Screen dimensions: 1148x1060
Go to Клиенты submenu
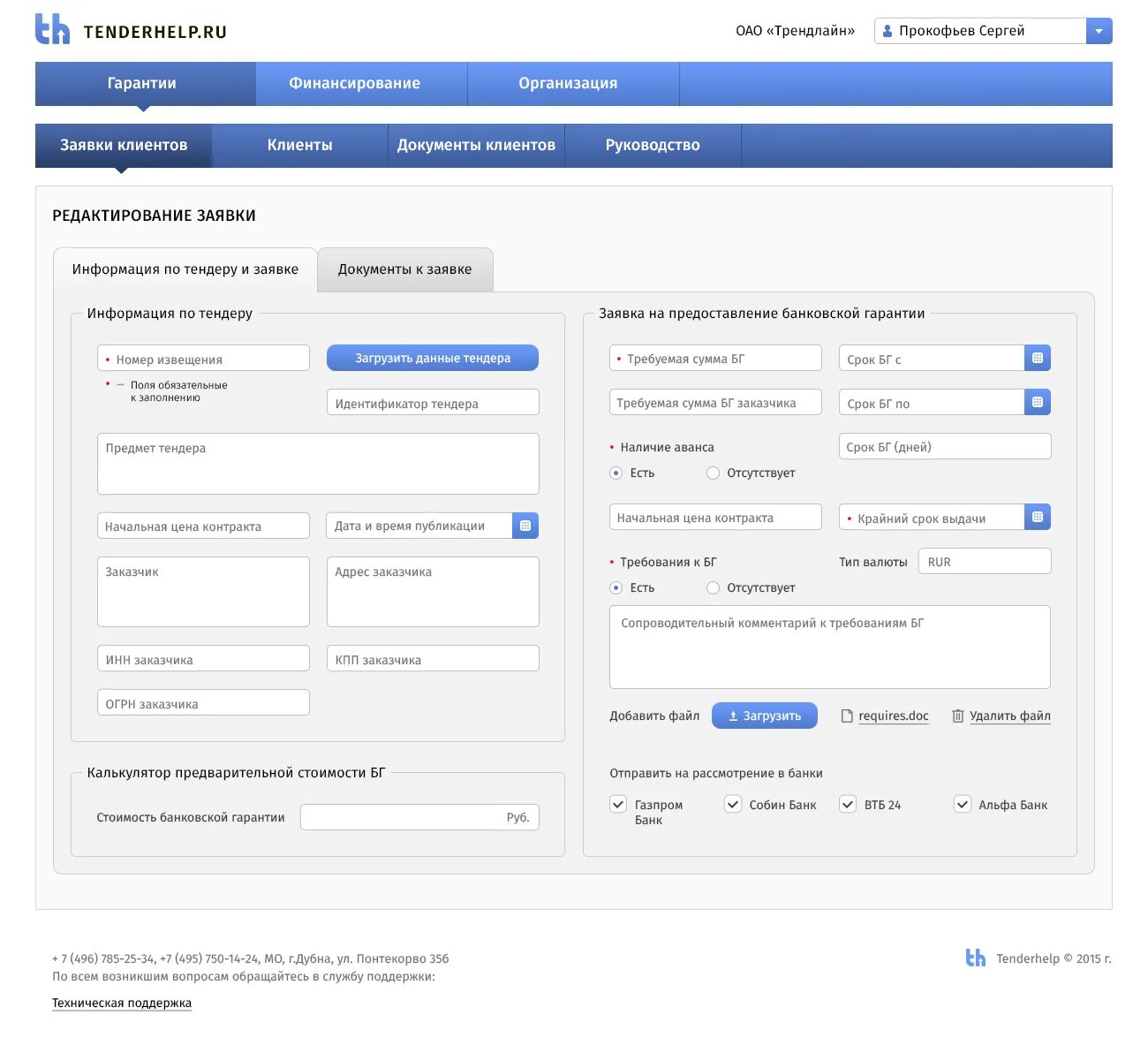coord(300,146)
